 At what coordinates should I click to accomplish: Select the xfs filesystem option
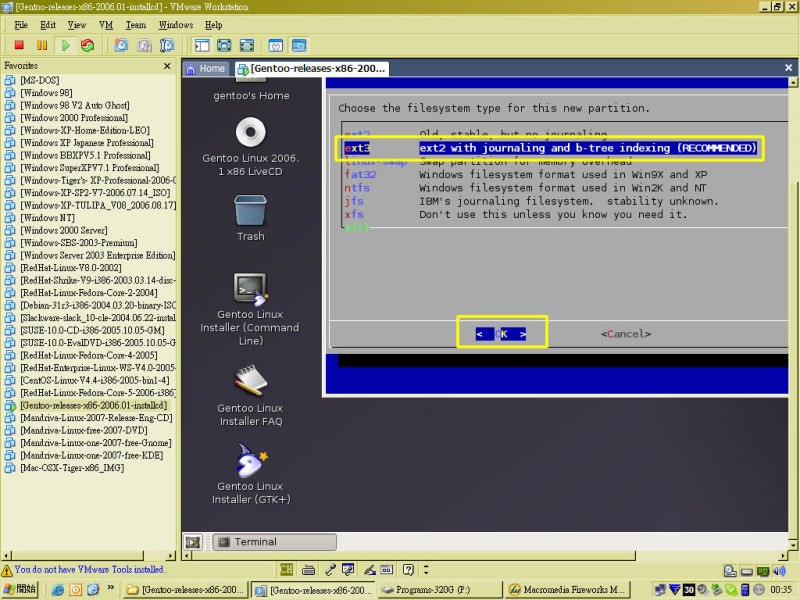515,214
